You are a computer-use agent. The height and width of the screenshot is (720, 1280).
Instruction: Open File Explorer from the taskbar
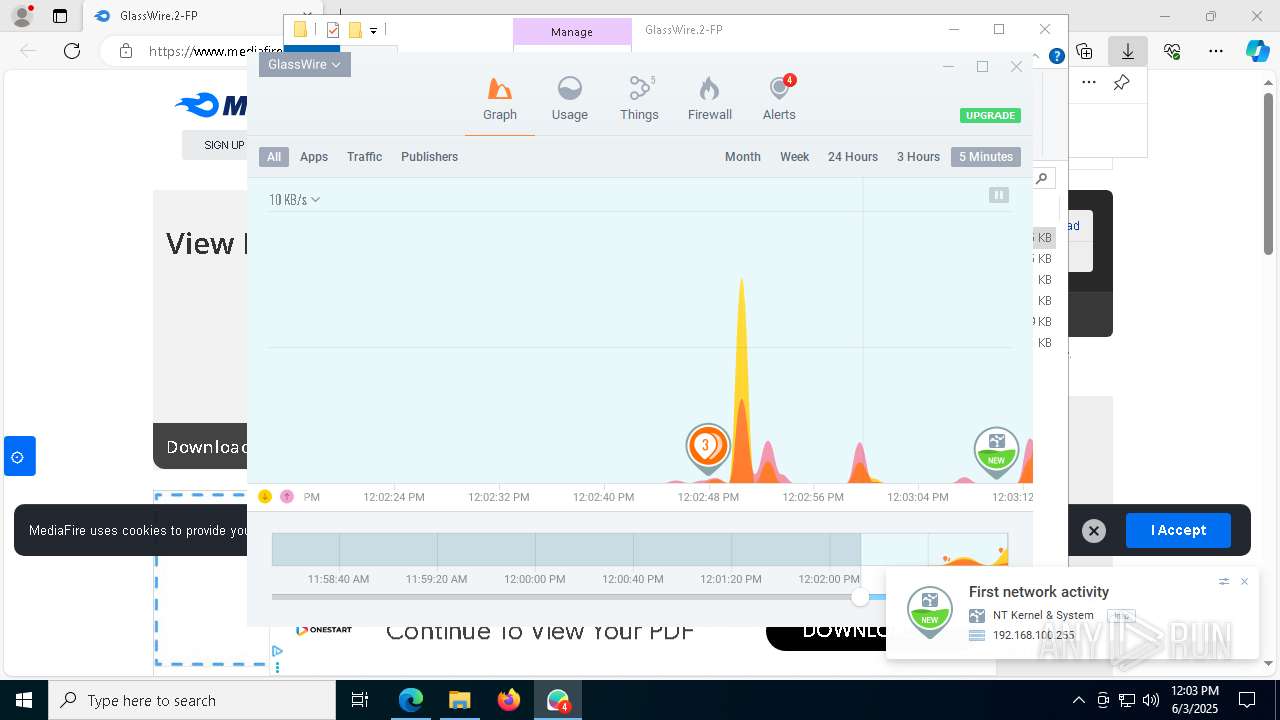460,700
